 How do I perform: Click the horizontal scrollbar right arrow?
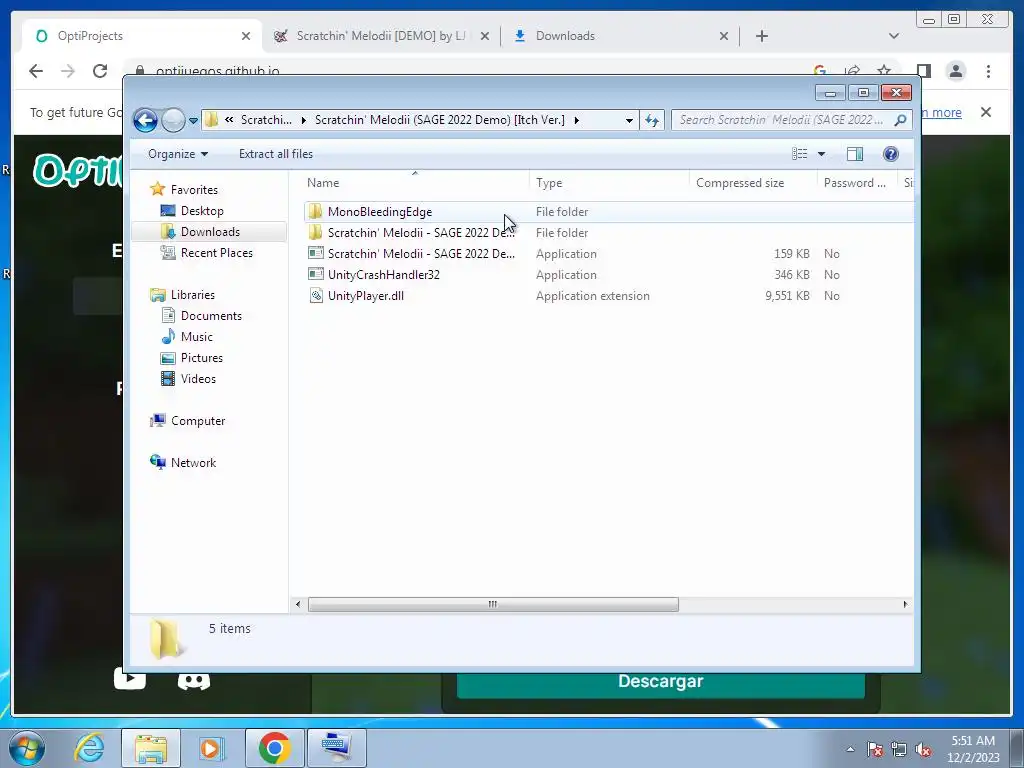pyautogui.click(x=905, y=605)
